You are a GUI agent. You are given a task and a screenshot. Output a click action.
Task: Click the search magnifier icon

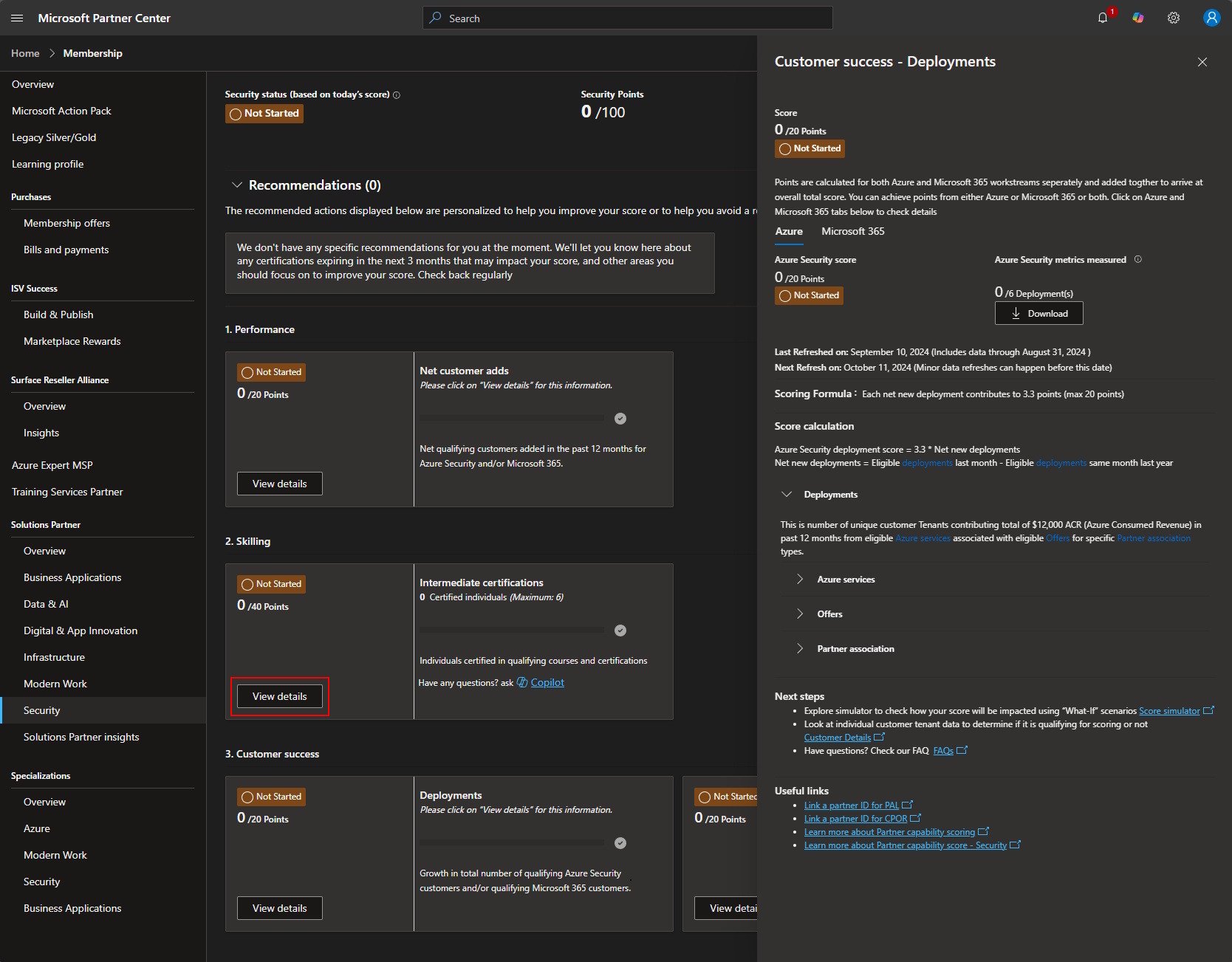coord(436,18)
